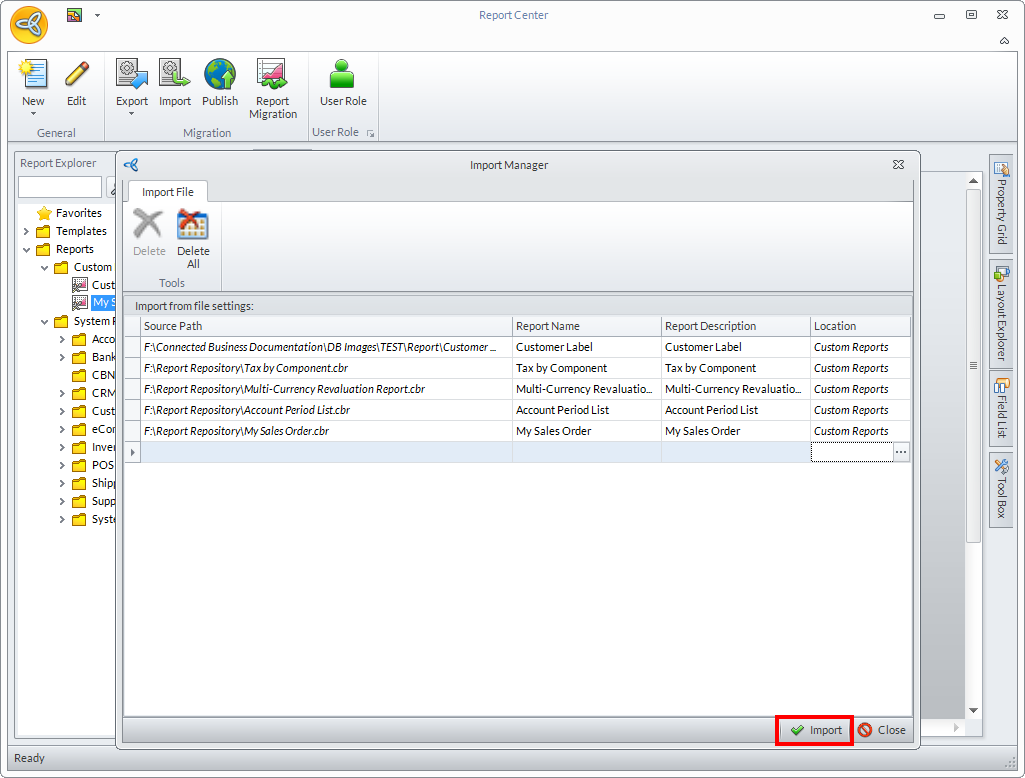The width and height of the screenshot is (1025, 778).
Task: Select the Import File tab
Action: (x=168, y=192)
